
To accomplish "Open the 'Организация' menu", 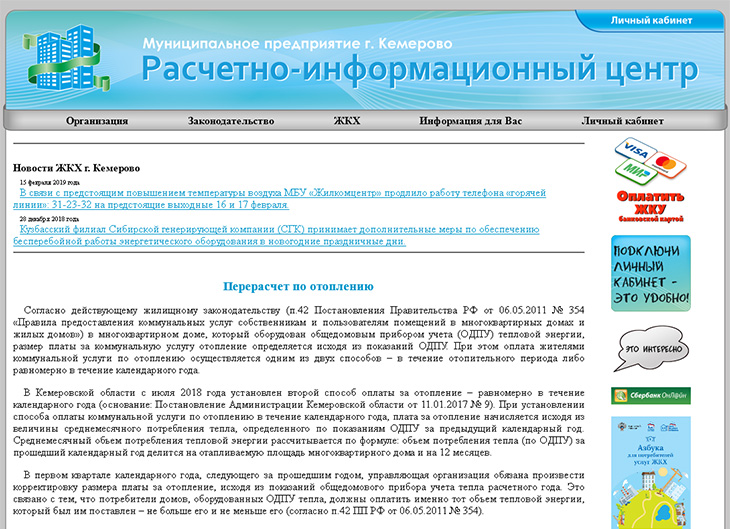I will coord(97,121).
